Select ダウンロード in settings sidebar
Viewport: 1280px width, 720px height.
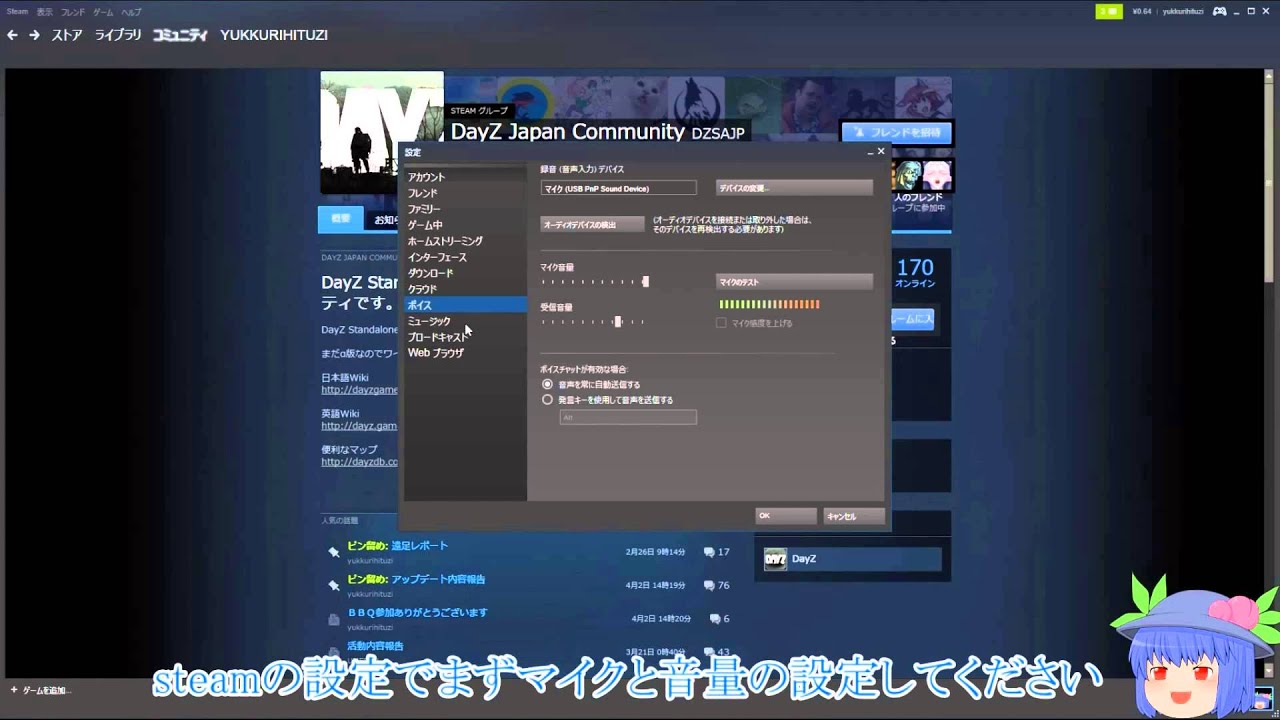click(x=465, y=273)
